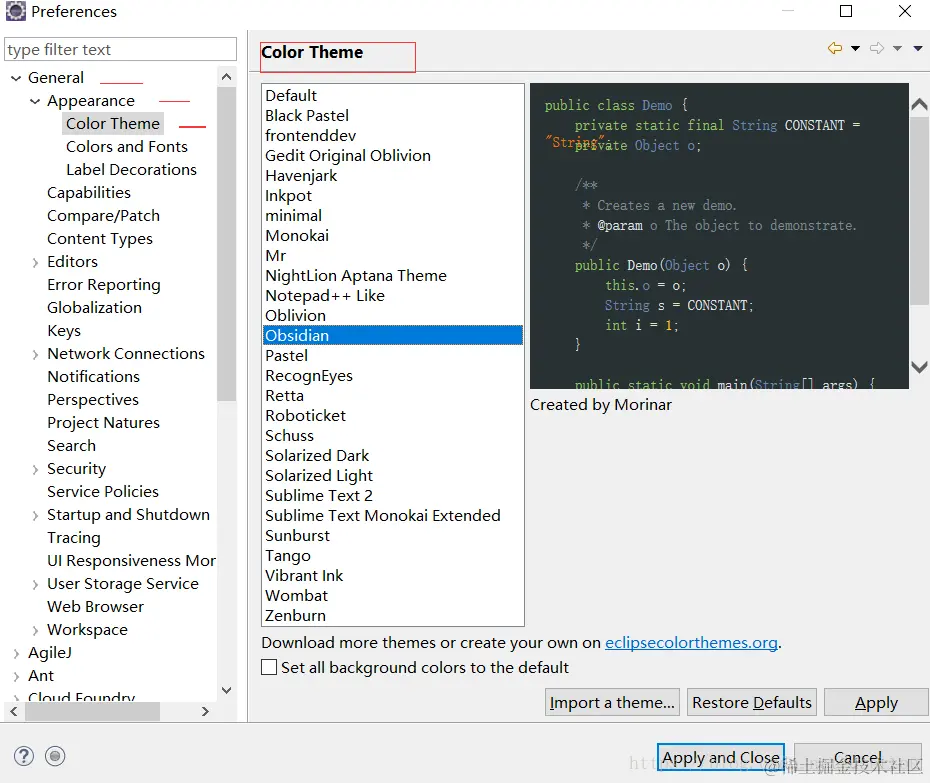930x783 pixels.
Task: Click the back navigation arrow icon
Action: coord(835,48)
